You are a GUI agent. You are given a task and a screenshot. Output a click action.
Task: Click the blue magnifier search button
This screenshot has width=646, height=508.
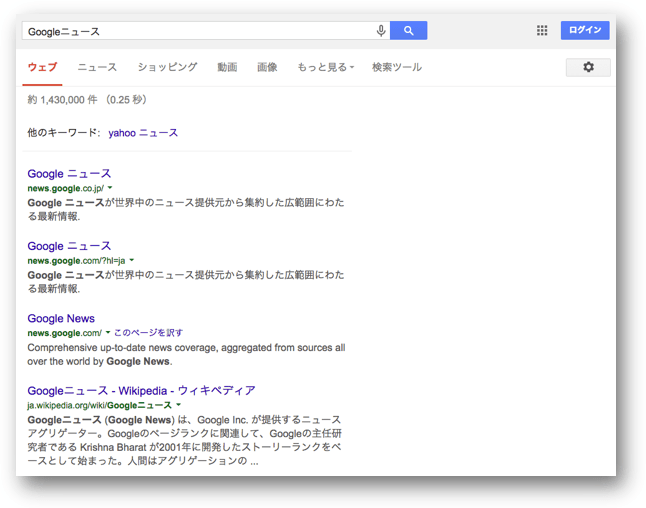click(408, 30)
